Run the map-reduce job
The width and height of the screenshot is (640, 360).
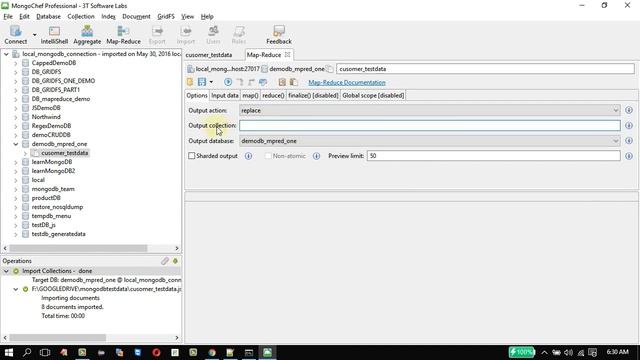228,82
